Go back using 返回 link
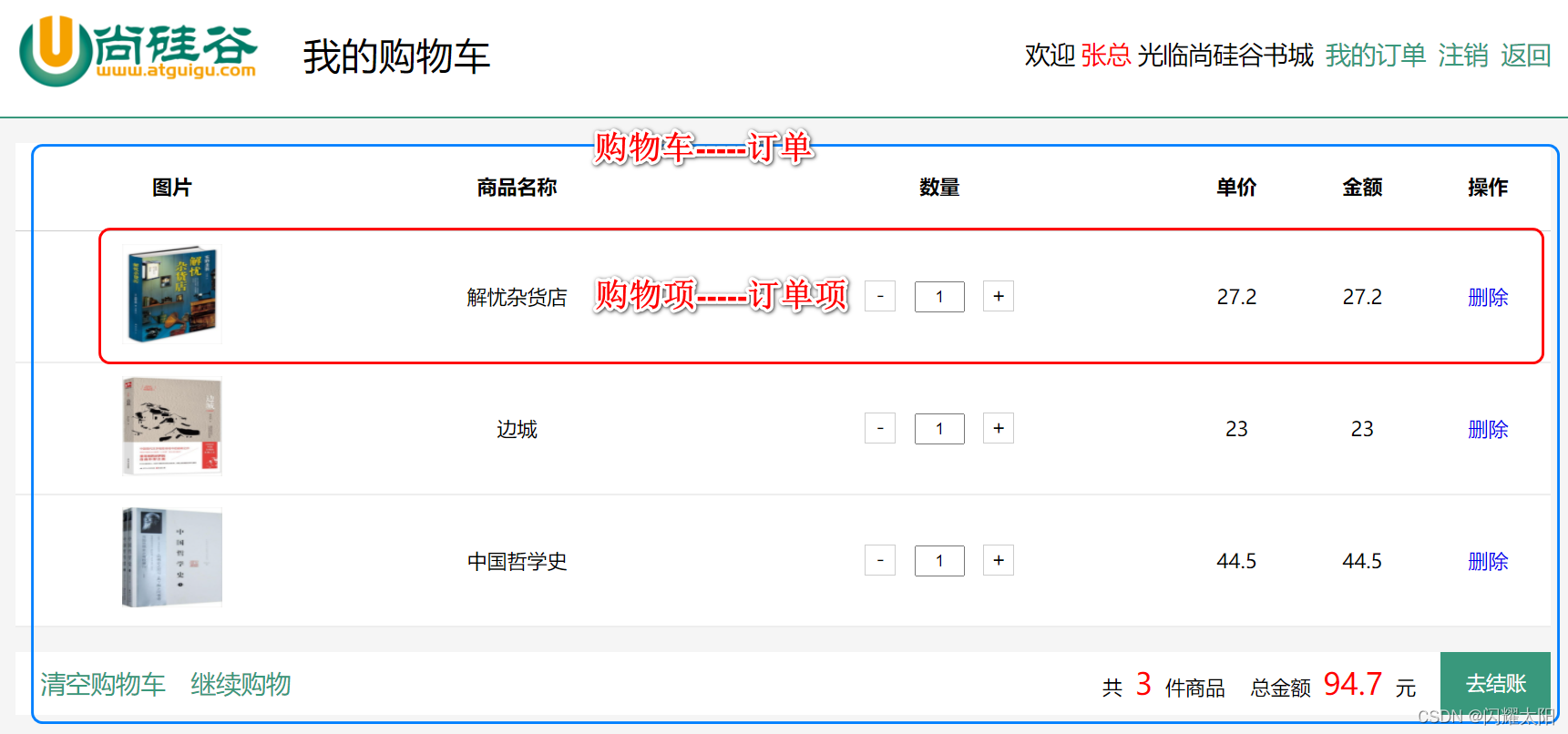This screenshot has height=734, width=1568. pyautogui.click(x=1525, y=55)
